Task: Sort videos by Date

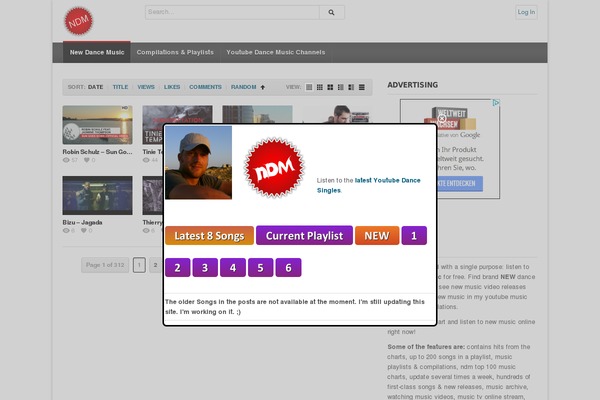Action: tap(95, 87)
